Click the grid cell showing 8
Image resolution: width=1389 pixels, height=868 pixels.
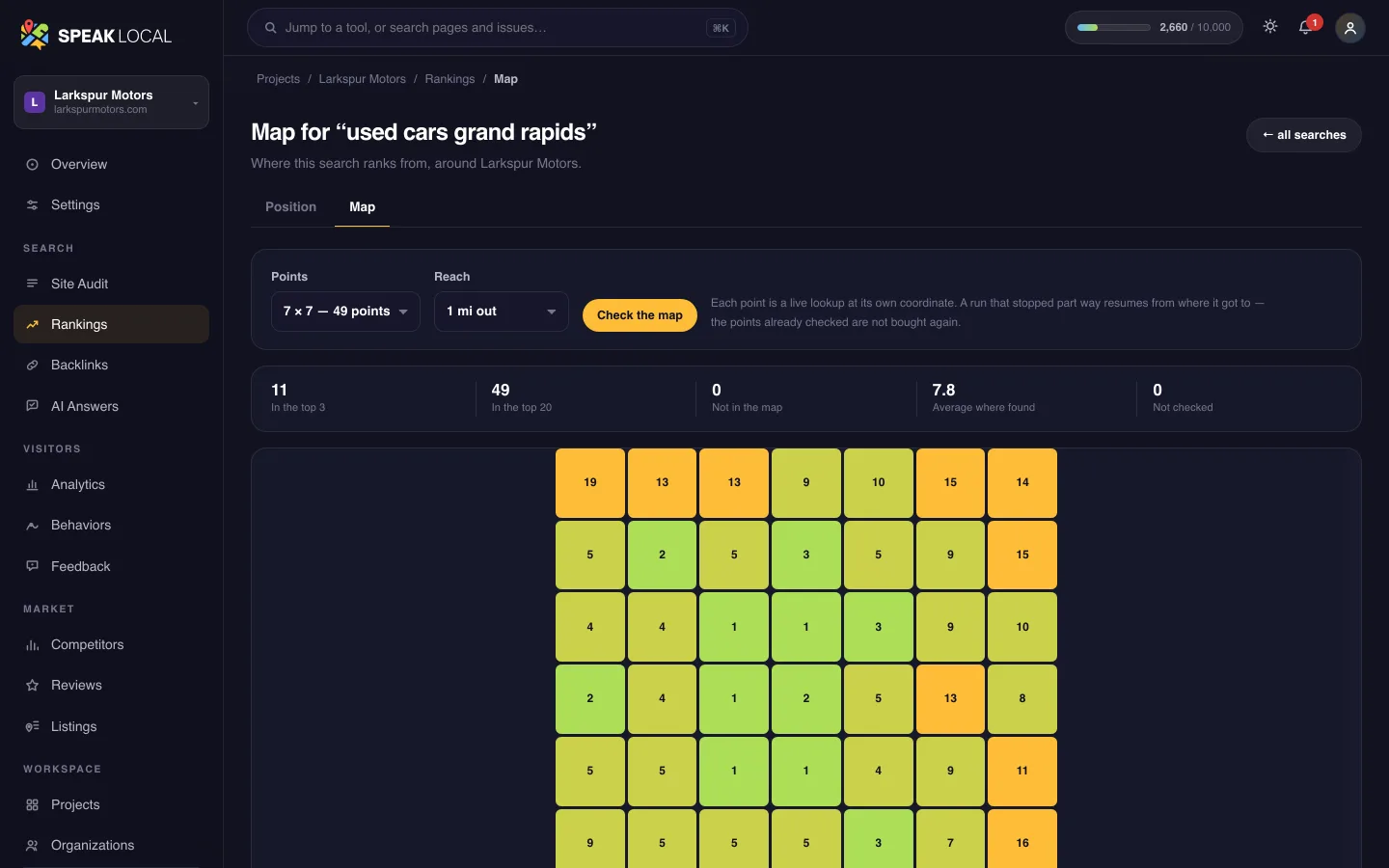click(x=1022, y=699)
